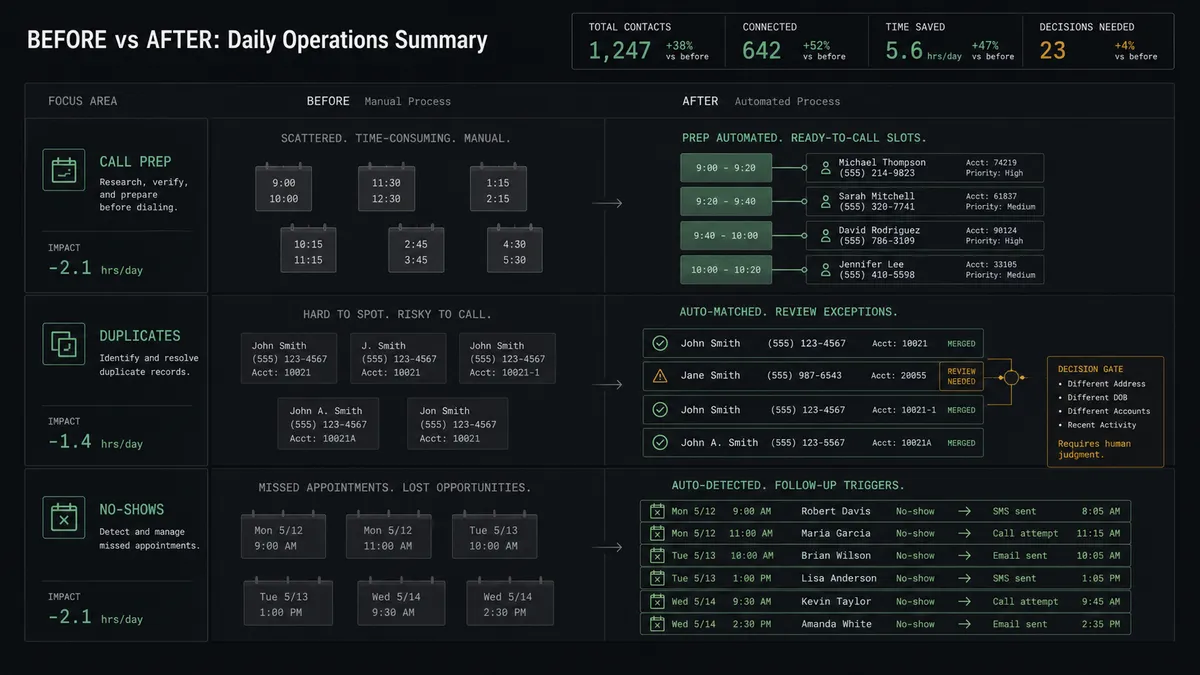Screen dimensions: 1200x675
Task: Click the no-show calendar icon for Lisa Anderson
Action: click(x=657, y=579)
